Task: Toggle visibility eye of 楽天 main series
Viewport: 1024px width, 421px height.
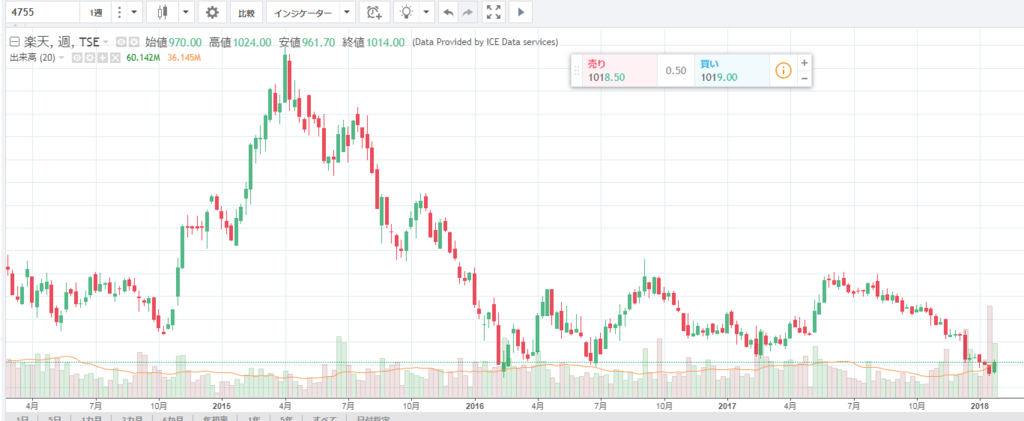Action: (121, 42)
